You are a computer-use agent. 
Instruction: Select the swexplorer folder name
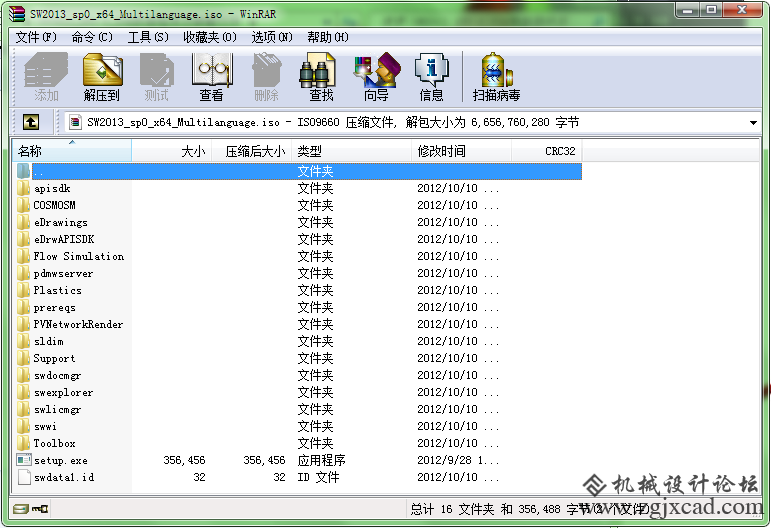pos(63,392)
